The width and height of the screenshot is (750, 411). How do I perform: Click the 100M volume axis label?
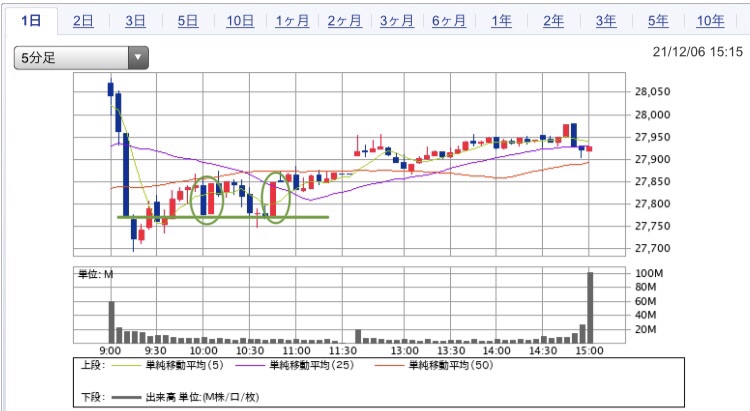[649, 273]
